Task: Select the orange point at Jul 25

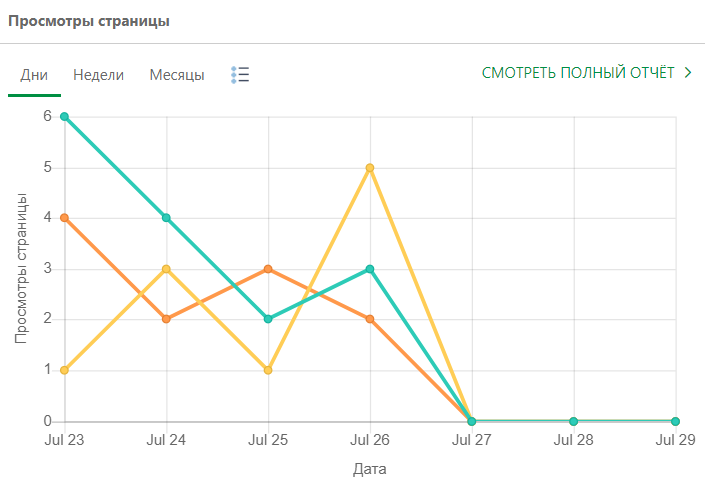Action: point(268,269)
